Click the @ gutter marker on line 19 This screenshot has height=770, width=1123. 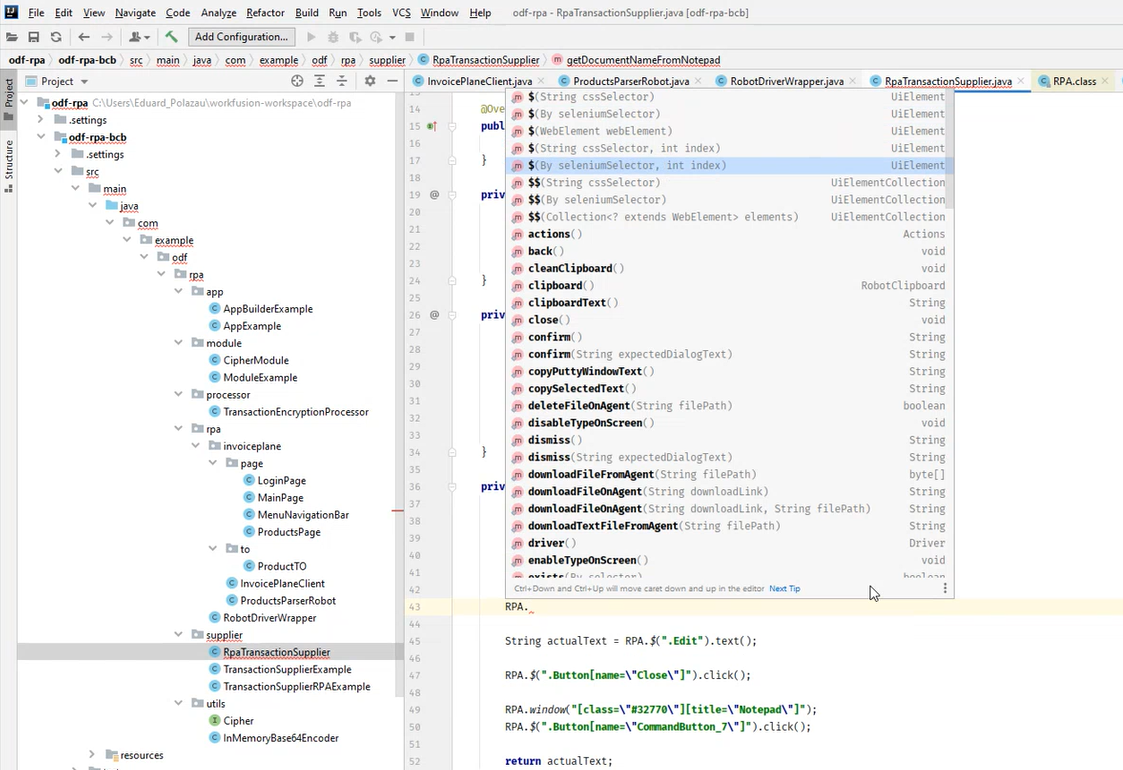coord(434,195)
